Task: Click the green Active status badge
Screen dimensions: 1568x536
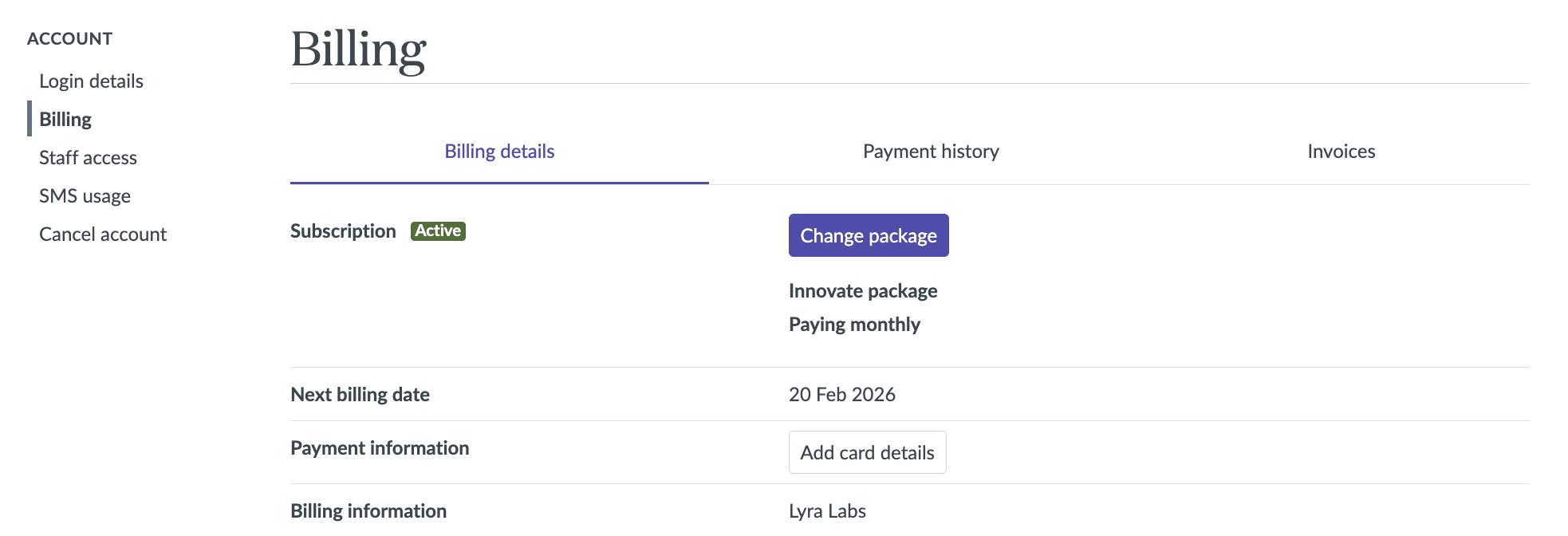Action: point(438,231)
